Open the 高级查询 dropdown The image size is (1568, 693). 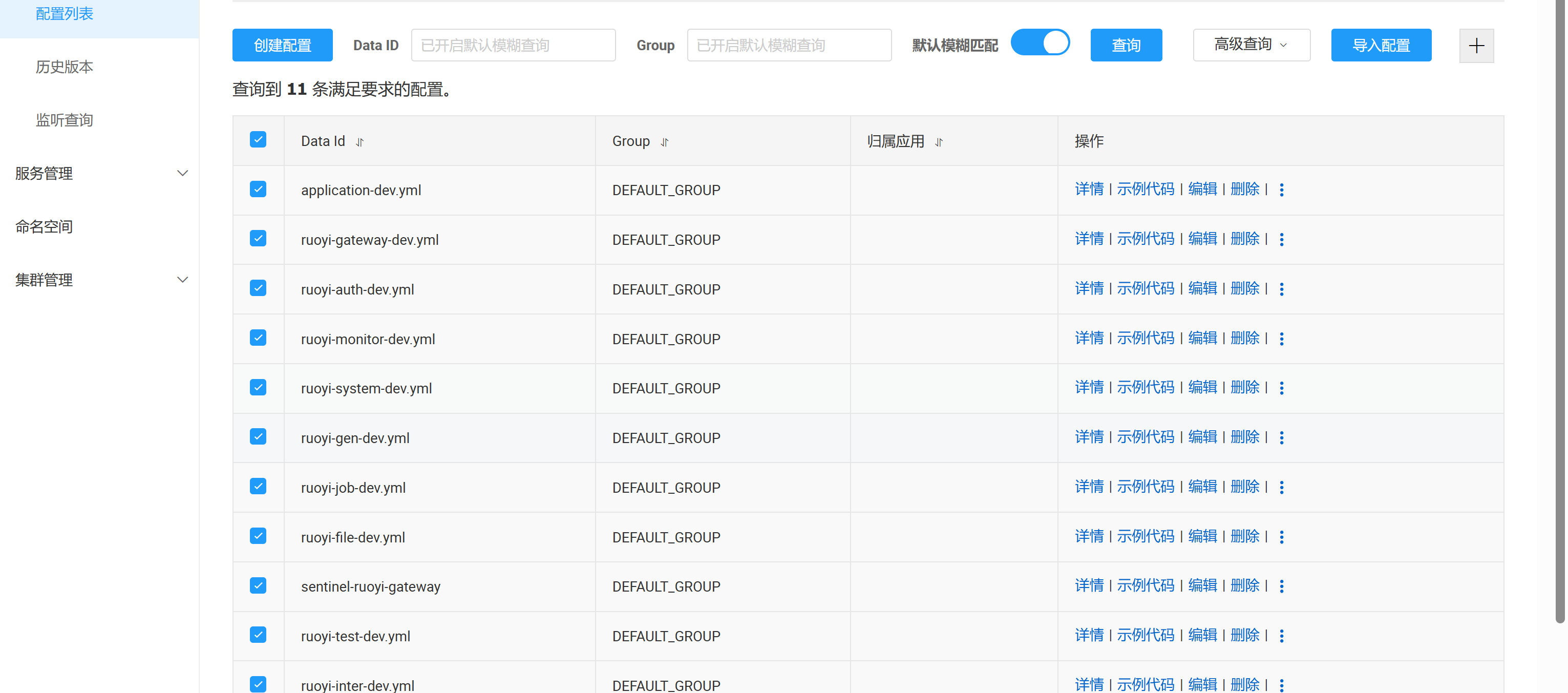click(x=1251, y=45)
